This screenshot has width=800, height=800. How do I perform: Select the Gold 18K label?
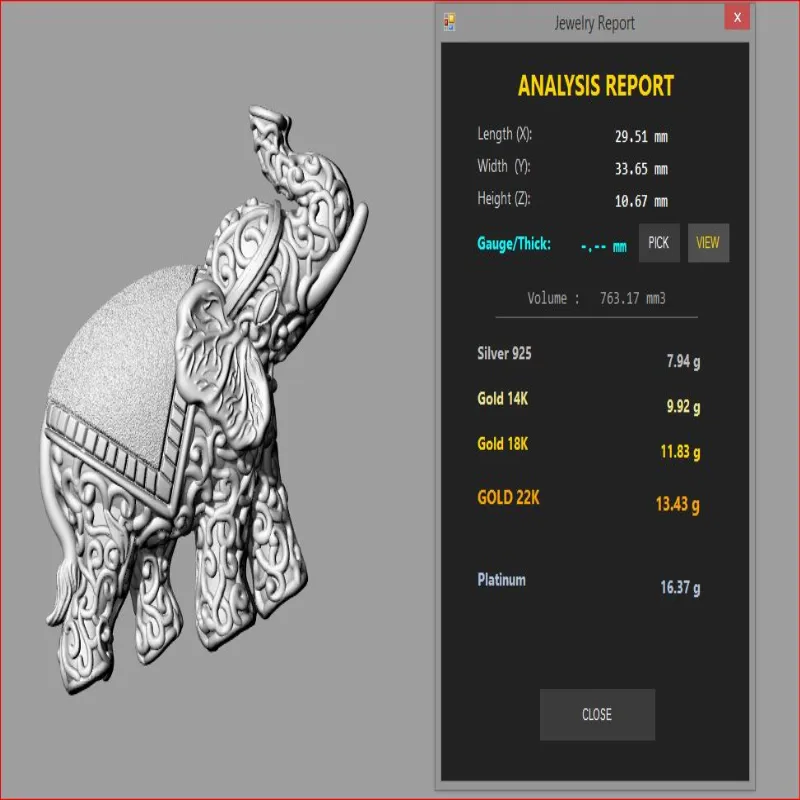click(x=503, y=444)
